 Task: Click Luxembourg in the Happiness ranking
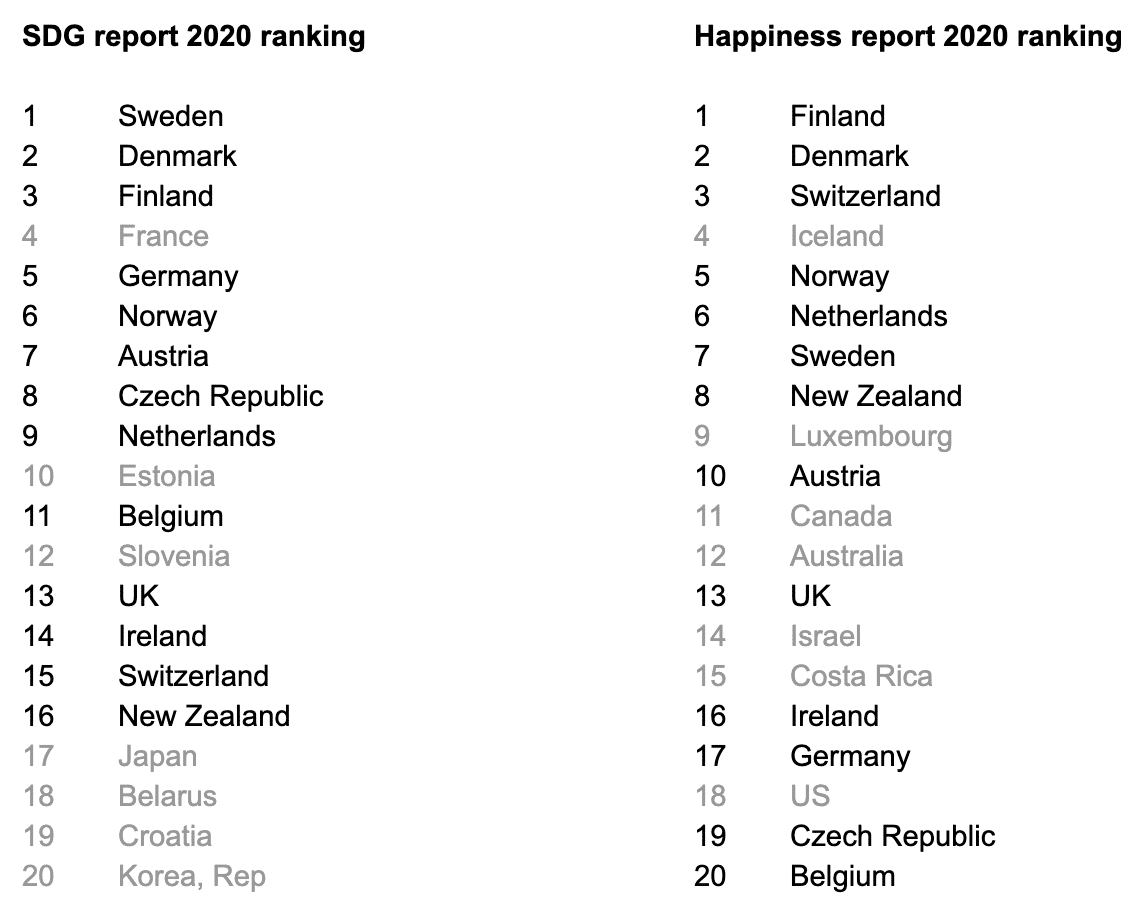click(x=870, y=436)
